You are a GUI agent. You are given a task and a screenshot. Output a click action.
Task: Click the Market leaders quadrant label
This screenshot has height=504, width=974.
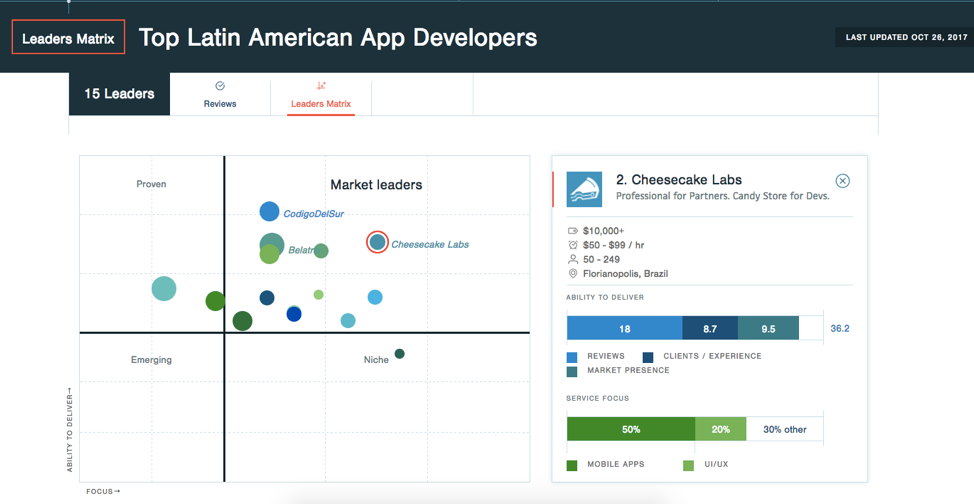pyautogui.click(x=376, y=185)
